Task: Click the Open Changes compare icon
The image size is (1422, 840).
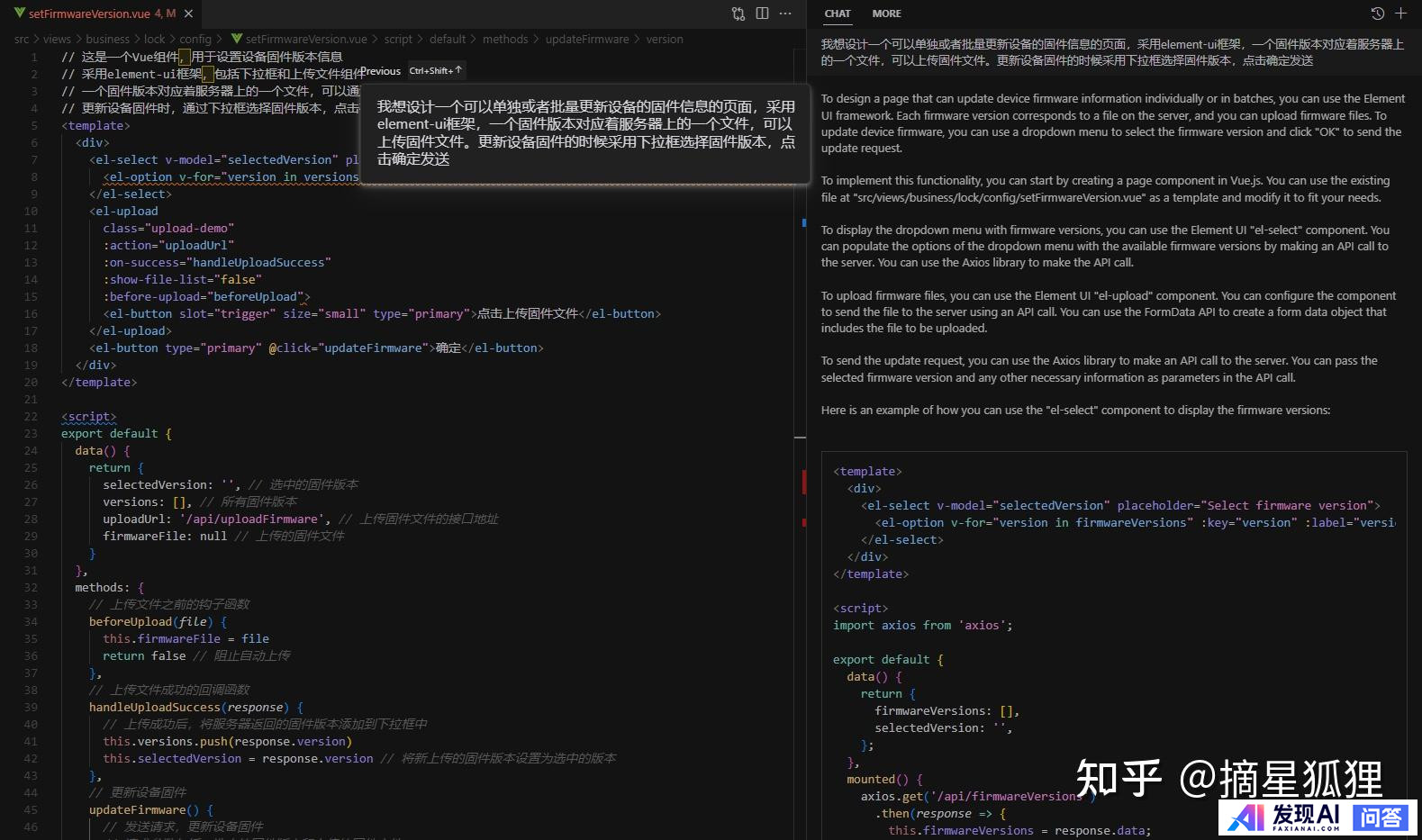Action: [738, 14]
